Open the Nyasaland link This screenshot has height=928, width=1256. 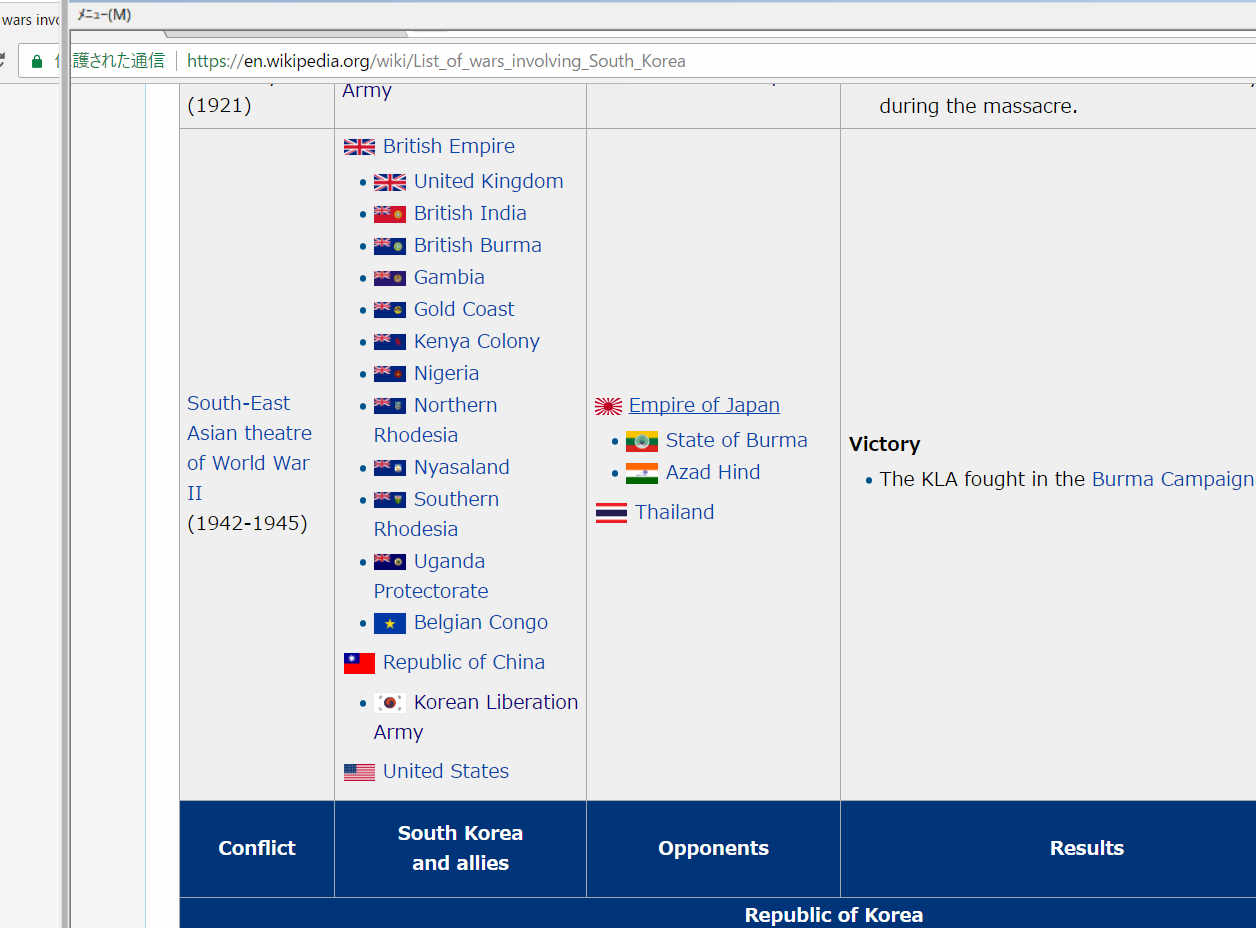(x=461, y=467)
